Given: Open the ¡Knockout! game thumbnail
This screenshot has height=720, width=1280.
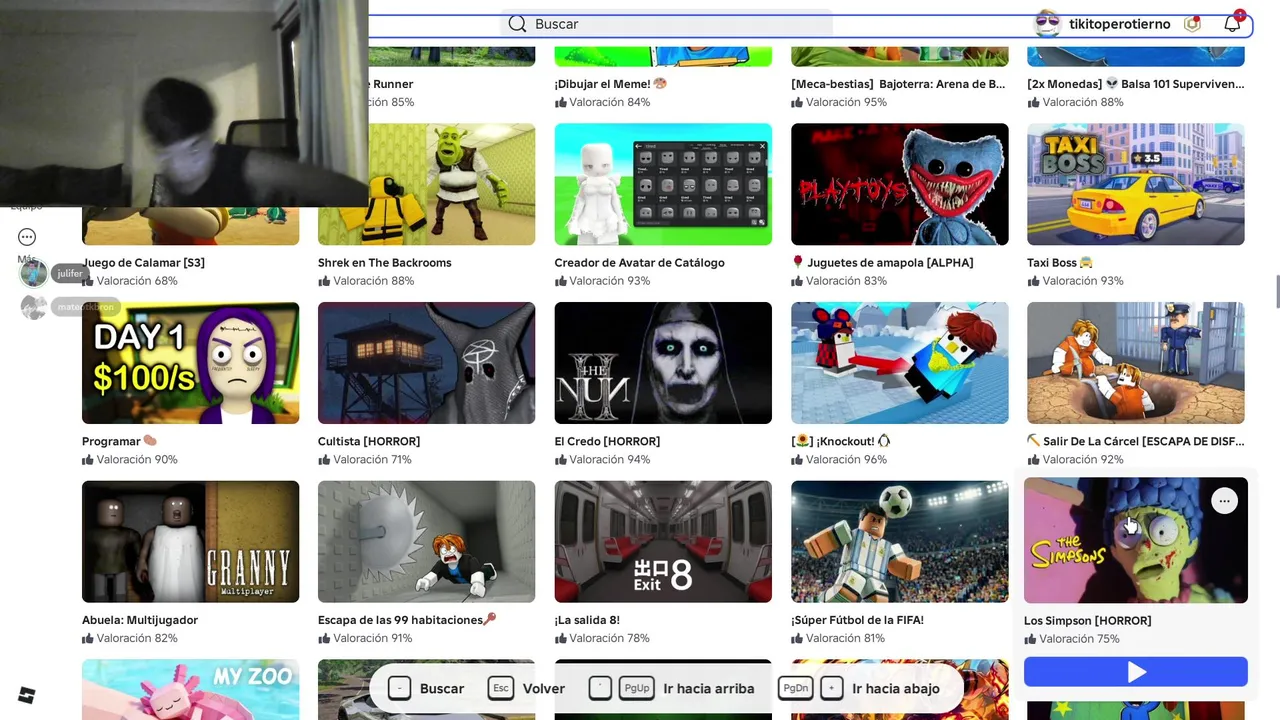Looking at the screenshot, I should 899,363.
